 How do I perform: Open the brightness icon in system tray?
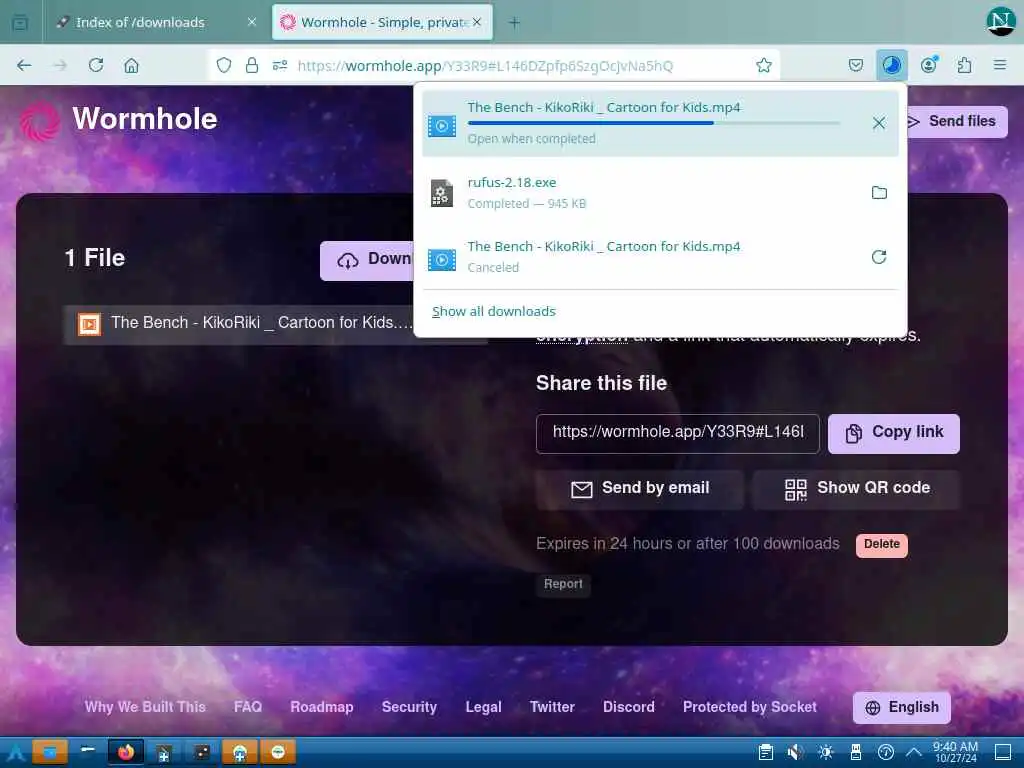825,753
